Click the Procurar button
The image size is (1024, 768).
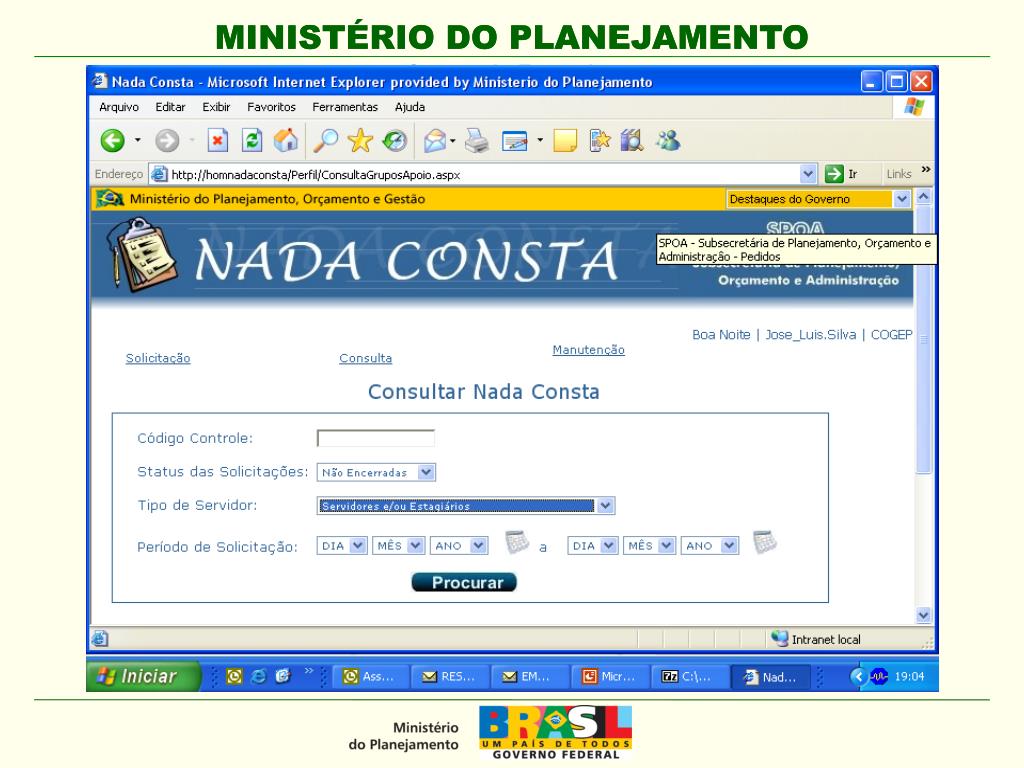tap(464, 582)
